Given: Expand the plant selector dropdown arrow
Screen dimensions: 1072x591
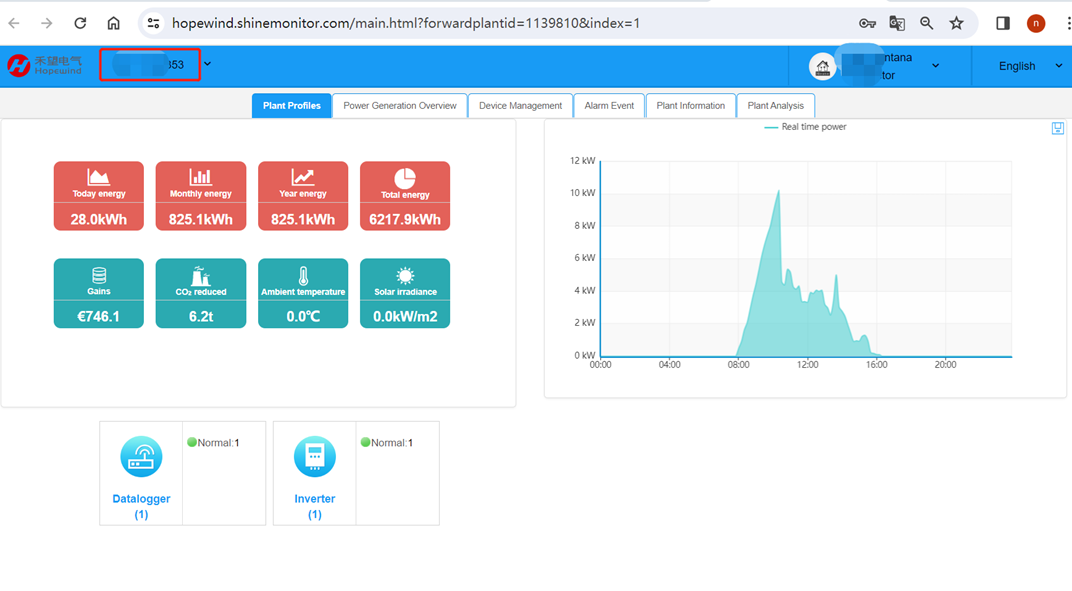Looking at the screenshot, I should coord(207,65).
